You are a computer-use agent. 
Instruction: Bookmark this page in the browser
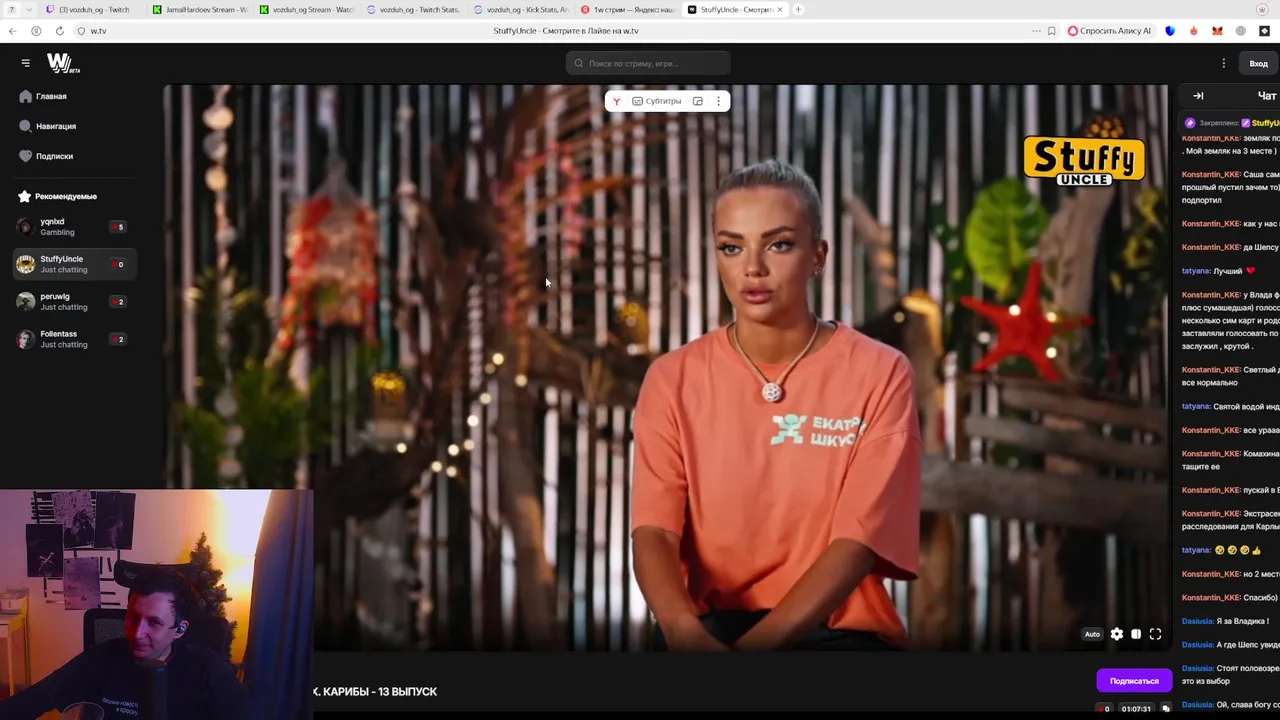1051,31
